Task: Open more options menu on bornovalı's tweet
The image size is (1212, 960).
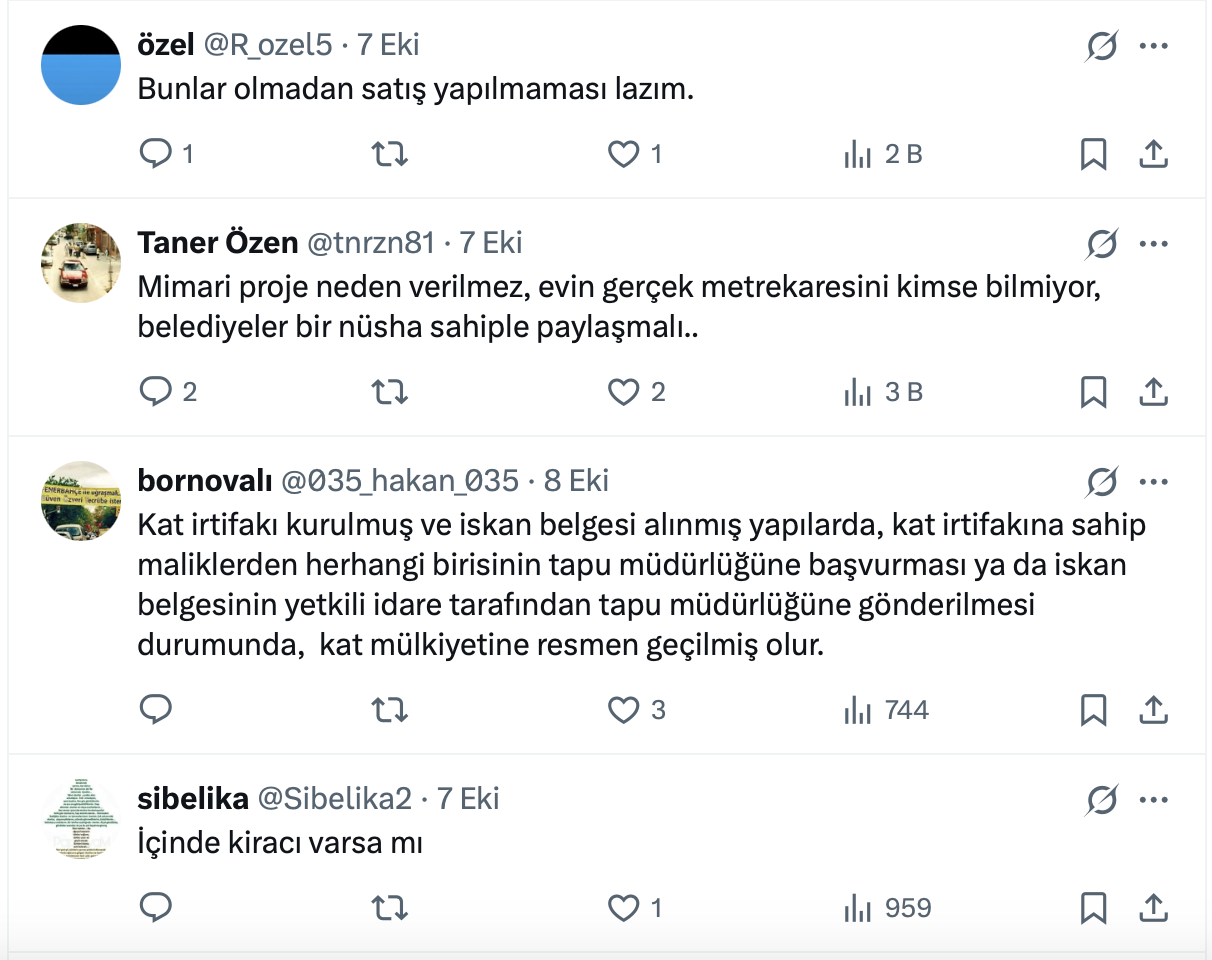Action: click(x=1154, y=481)
